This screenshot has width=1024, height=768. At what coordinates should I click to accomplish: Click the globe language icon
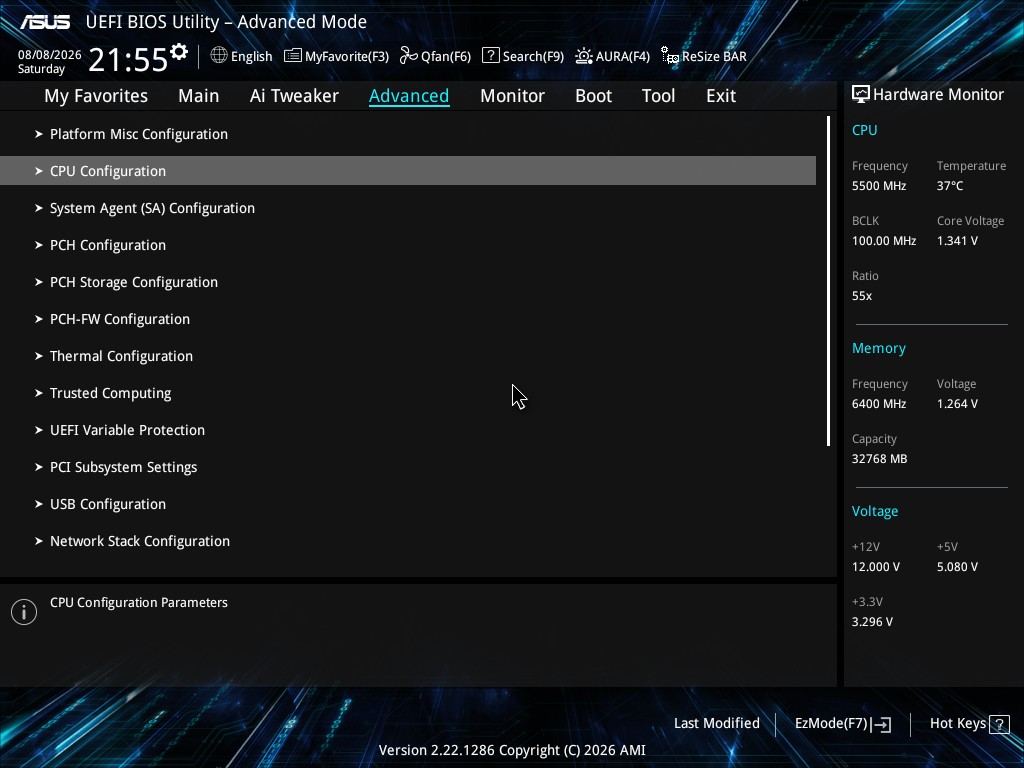(219, 56)
